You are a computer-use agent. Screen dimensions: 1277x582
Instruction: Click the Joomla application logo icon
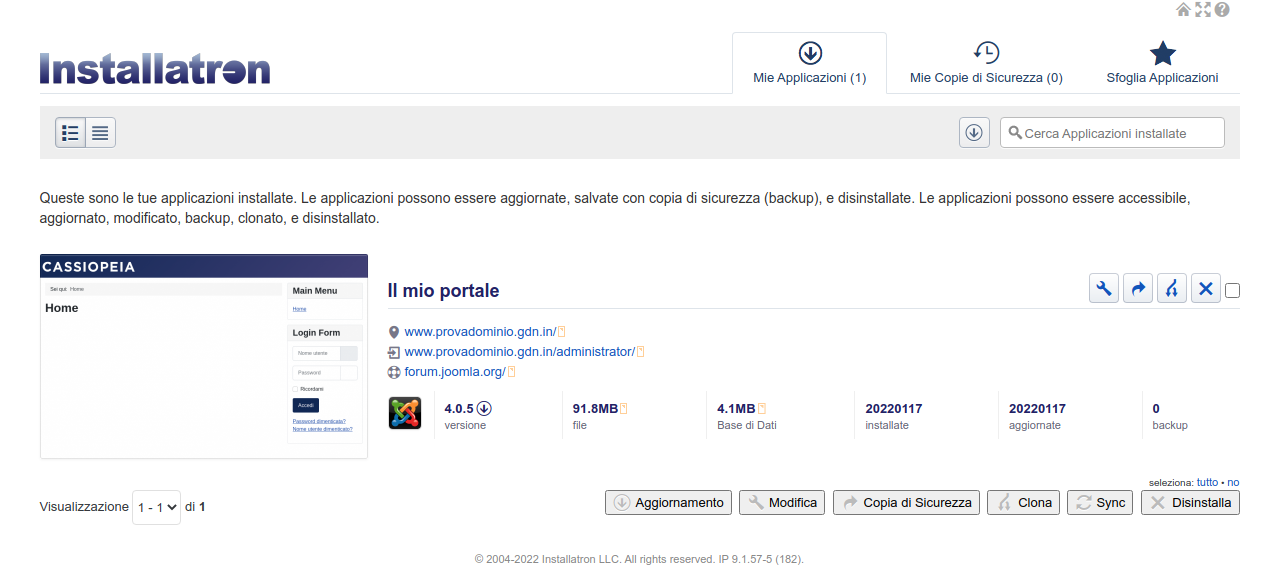[405, 413]
